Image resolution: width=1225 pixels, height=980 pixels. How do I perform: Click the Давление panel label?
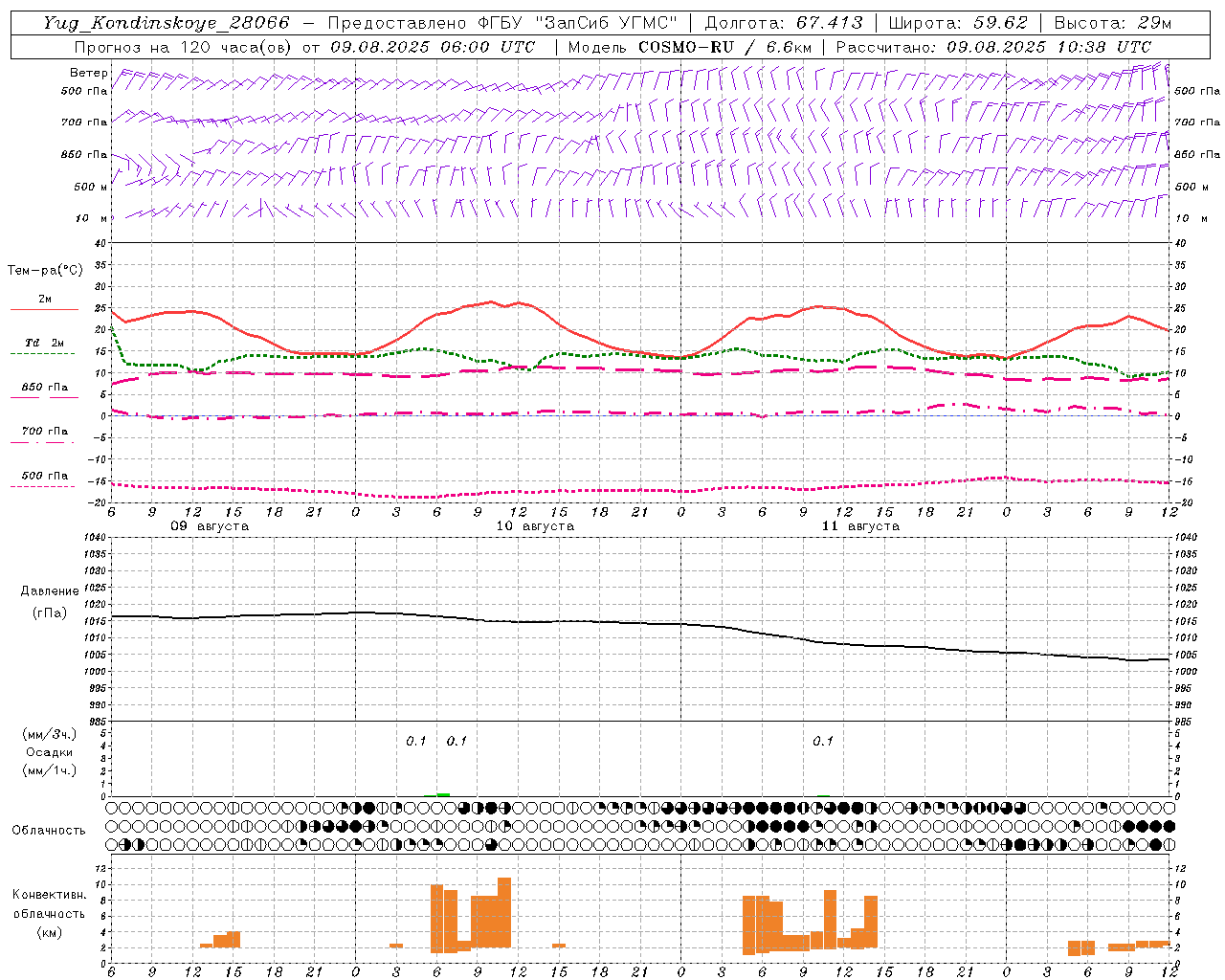[x=50, y=591]
